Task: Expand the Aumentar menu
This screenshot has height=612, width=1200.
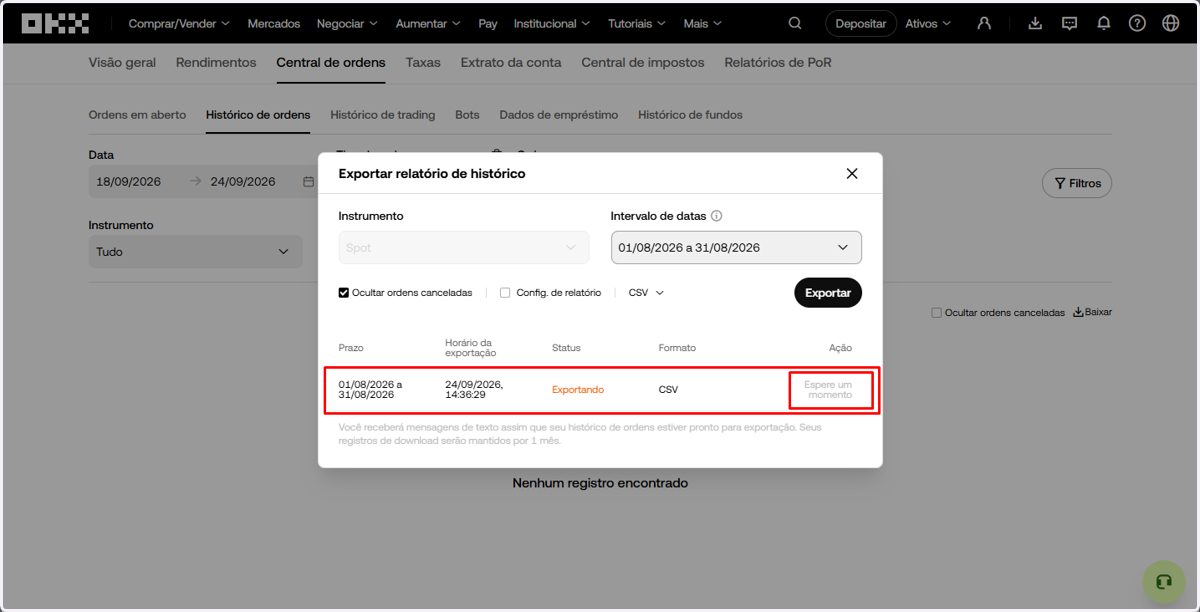Action: point(428,23)
